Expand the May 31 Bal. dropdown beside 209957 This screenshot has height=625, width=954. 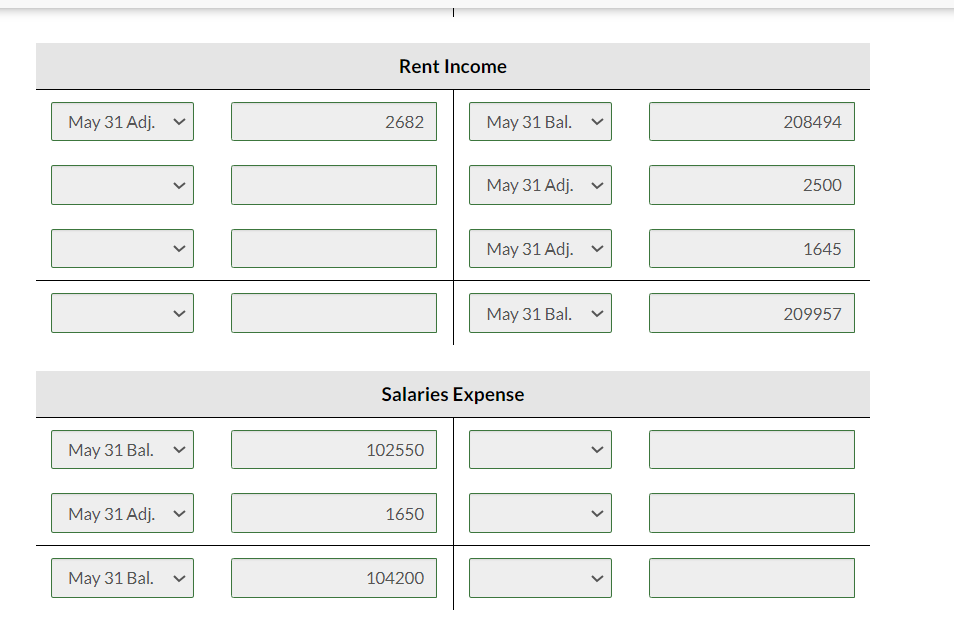(x=540, y=312)
